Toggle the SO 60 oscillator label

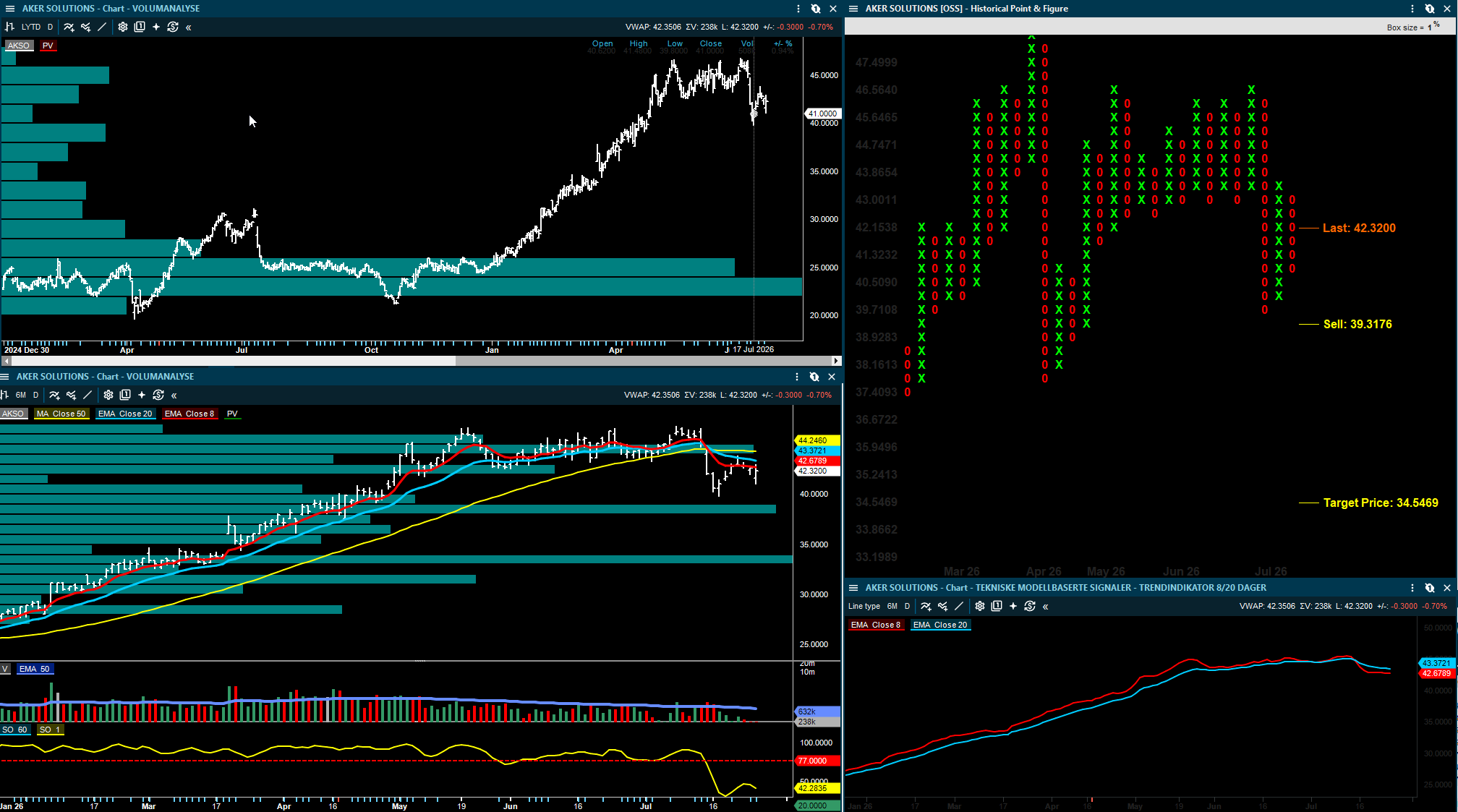pyautogui.click(x=14, y=730)
